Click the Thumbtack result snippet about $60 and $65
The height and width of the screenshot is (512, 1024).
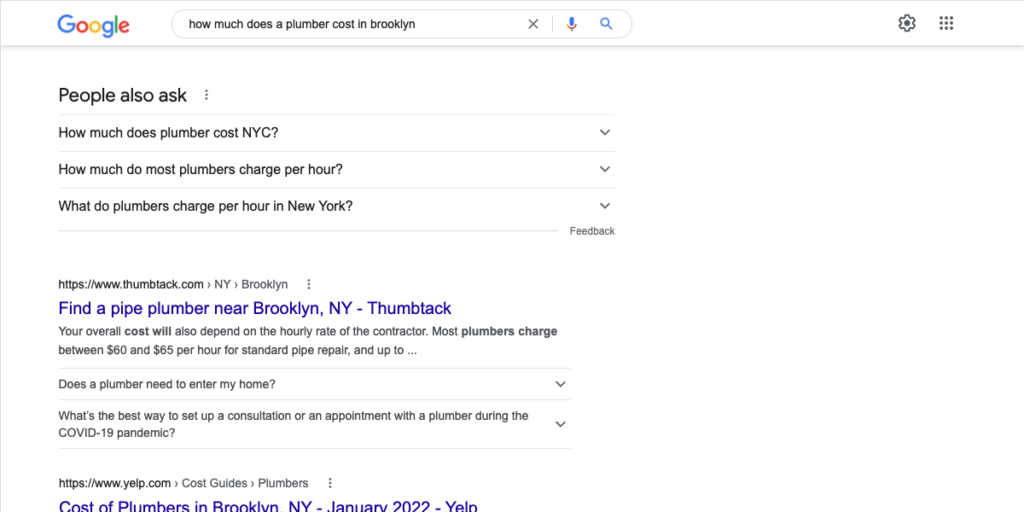pos(308,341)
